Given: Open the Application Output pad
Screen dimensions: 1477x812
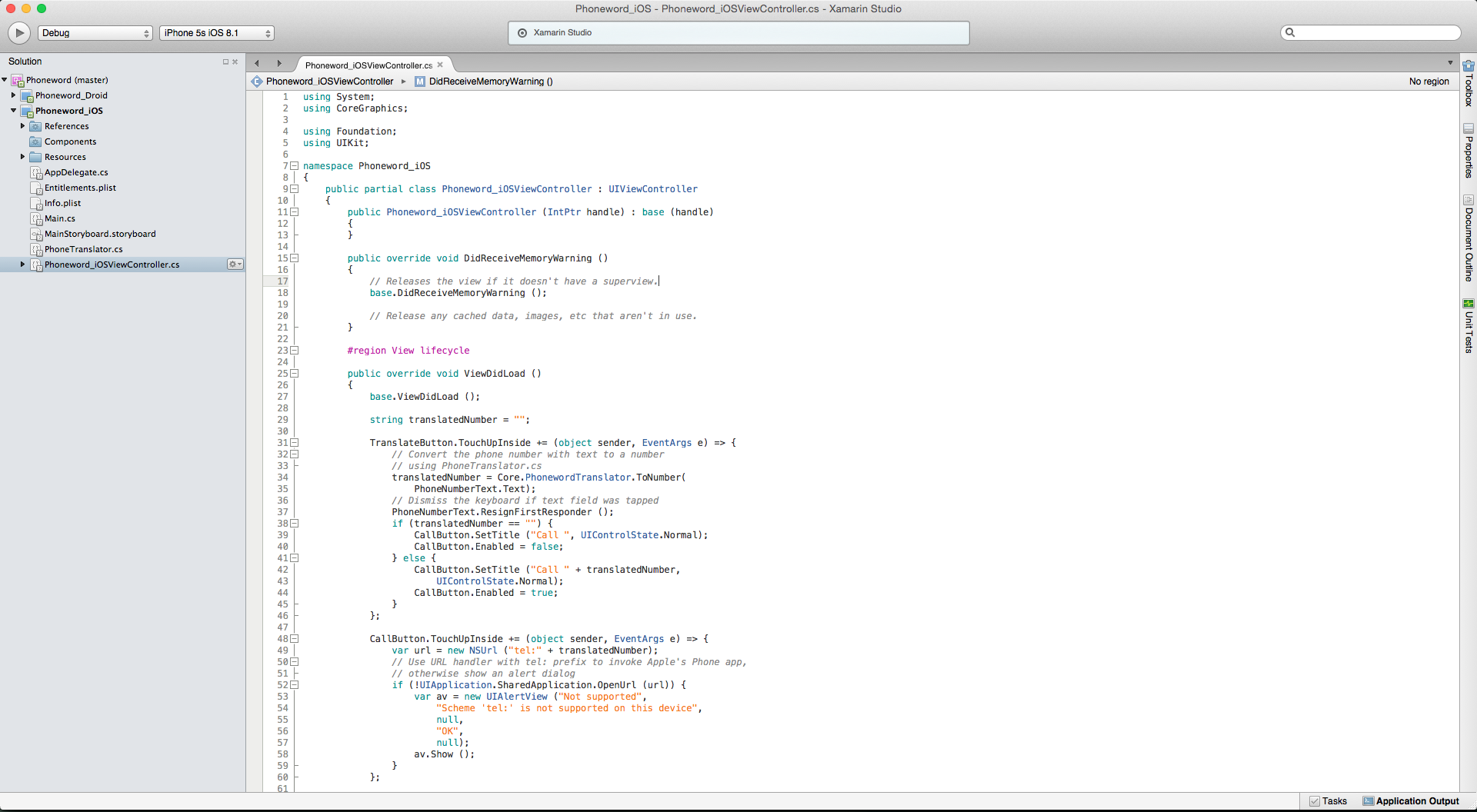Looking at the screenshot, I should [1411, 801].
